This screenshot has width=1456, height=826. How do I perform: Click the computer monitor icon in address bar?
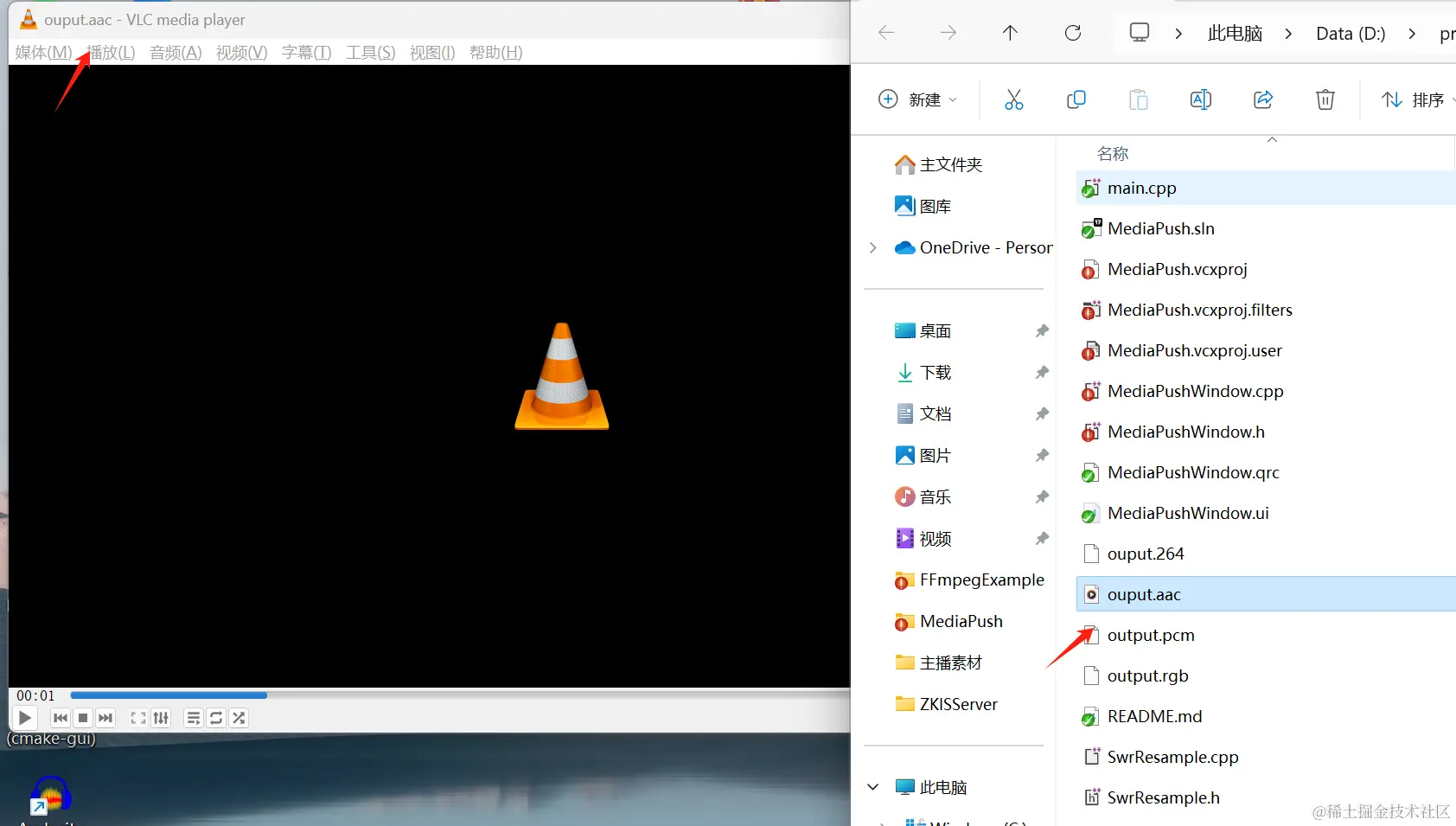1140,33
